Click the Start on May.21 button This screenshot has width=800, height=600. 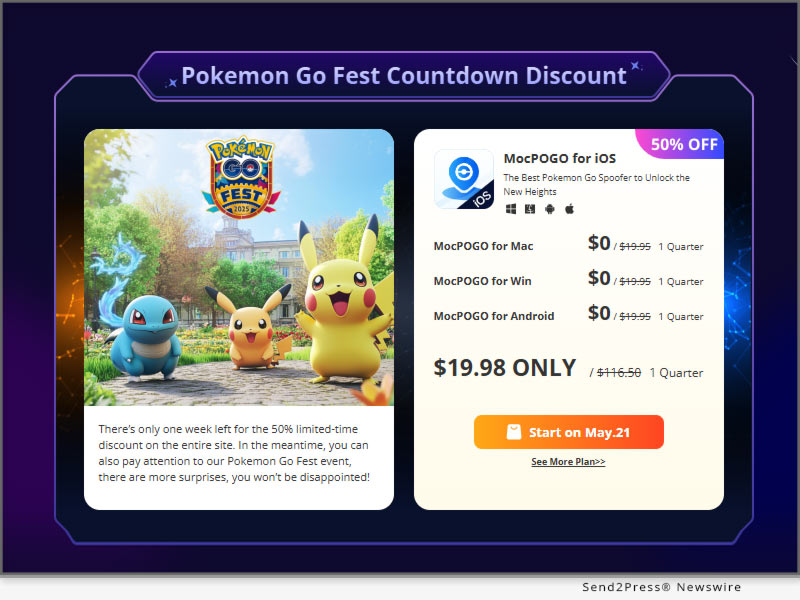(569, 432)
